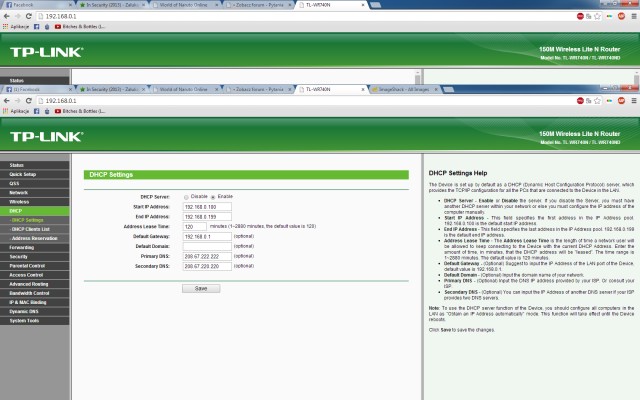Click the TP-LINK logo in the front window
Screen dimensions: 640x400
(46, 136)
